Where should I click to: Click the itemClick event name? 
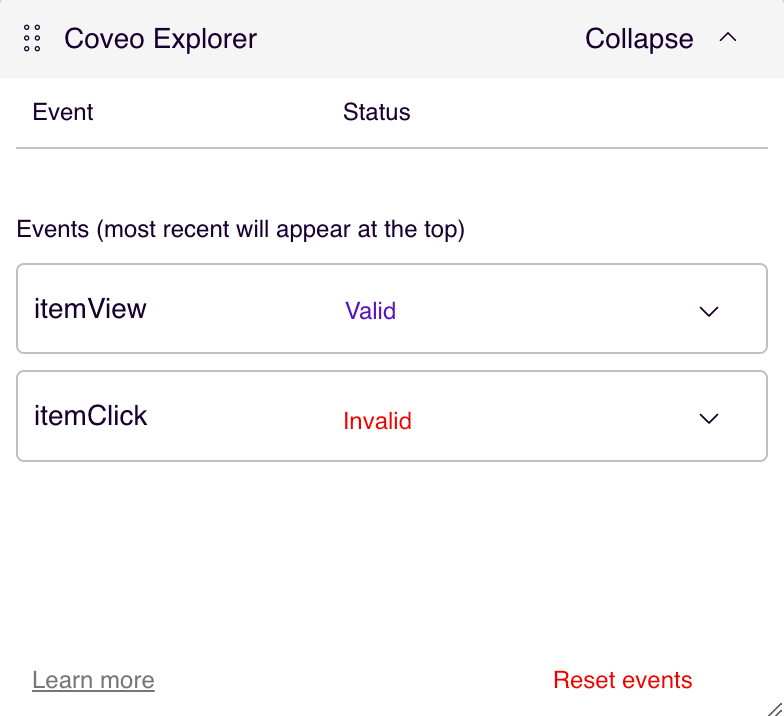point(91,416)
